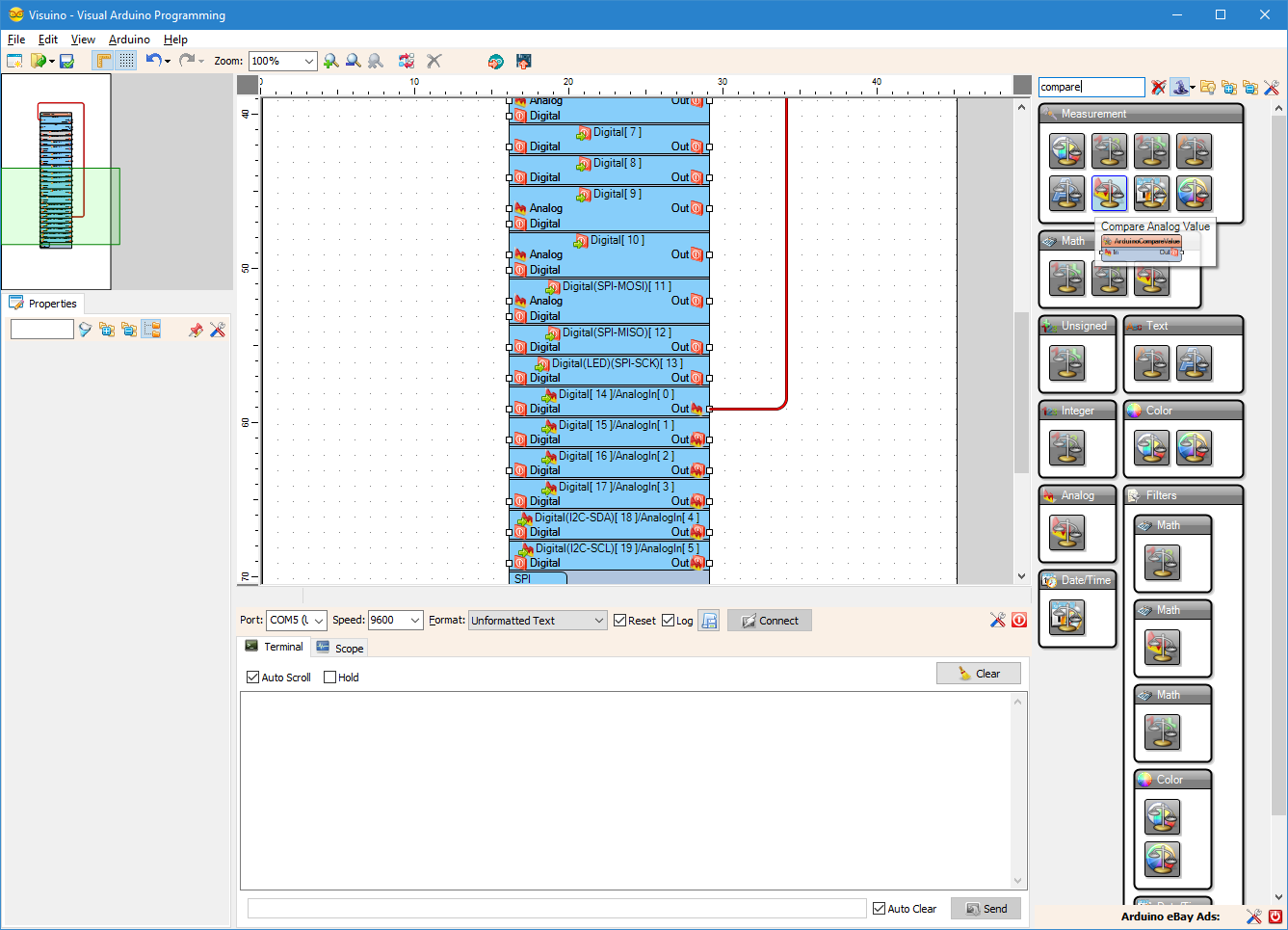1288x930 pixels.
Task: Zoom in with the plus magnifier
Action: [331, 61]
